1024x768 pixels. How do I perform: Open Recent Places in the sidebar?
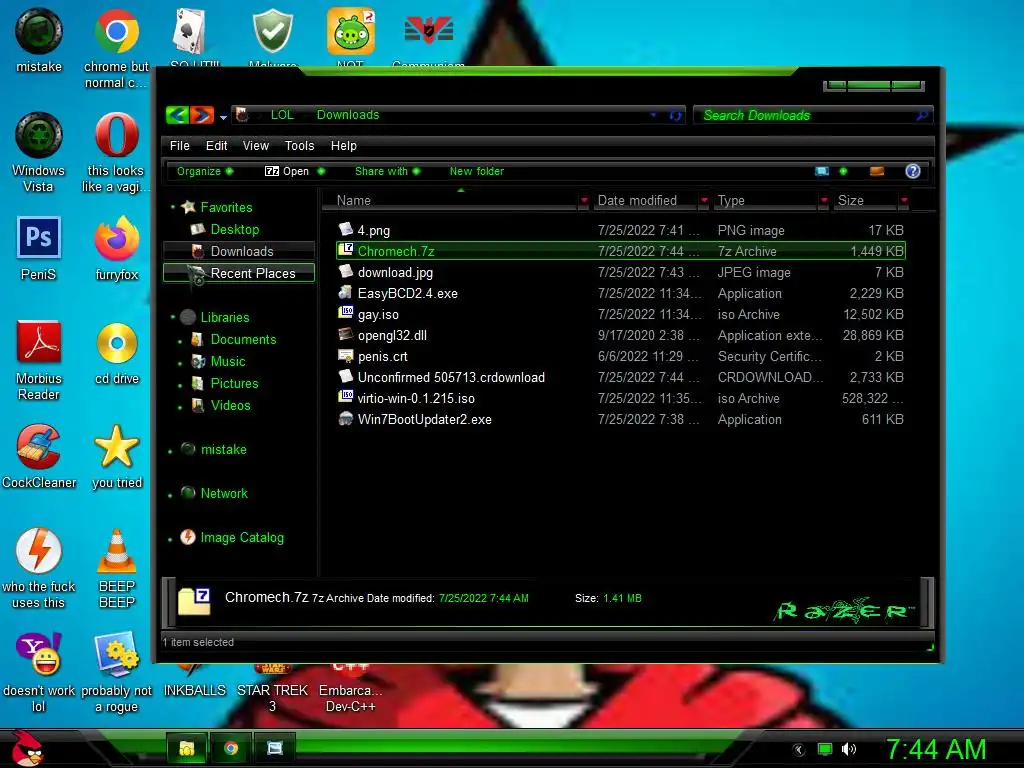coord(238,273)
